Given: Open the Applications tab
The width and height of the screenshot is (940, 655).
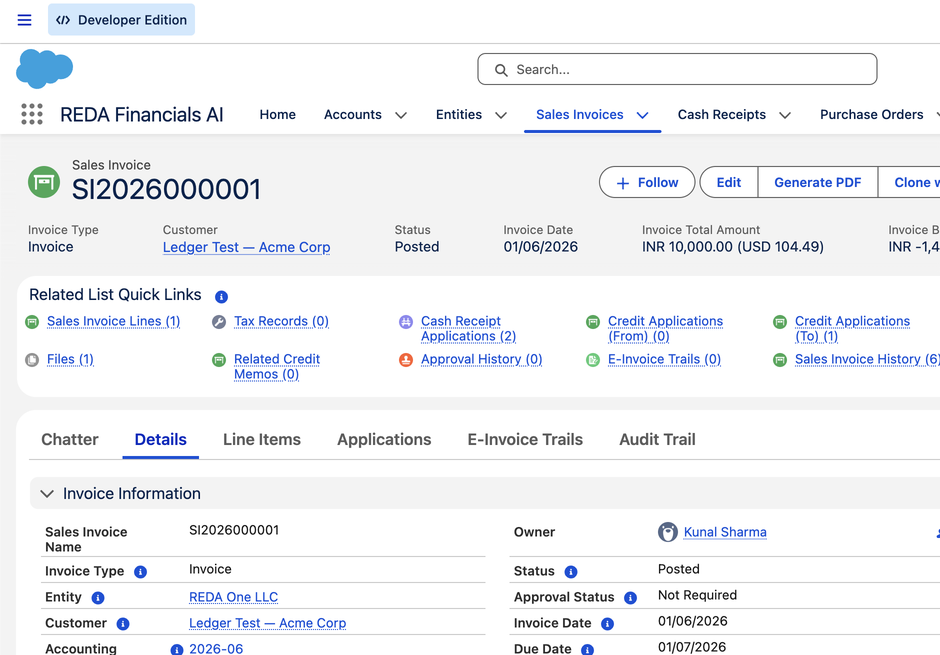Looking at the screenshot, I should click(384, 439).
